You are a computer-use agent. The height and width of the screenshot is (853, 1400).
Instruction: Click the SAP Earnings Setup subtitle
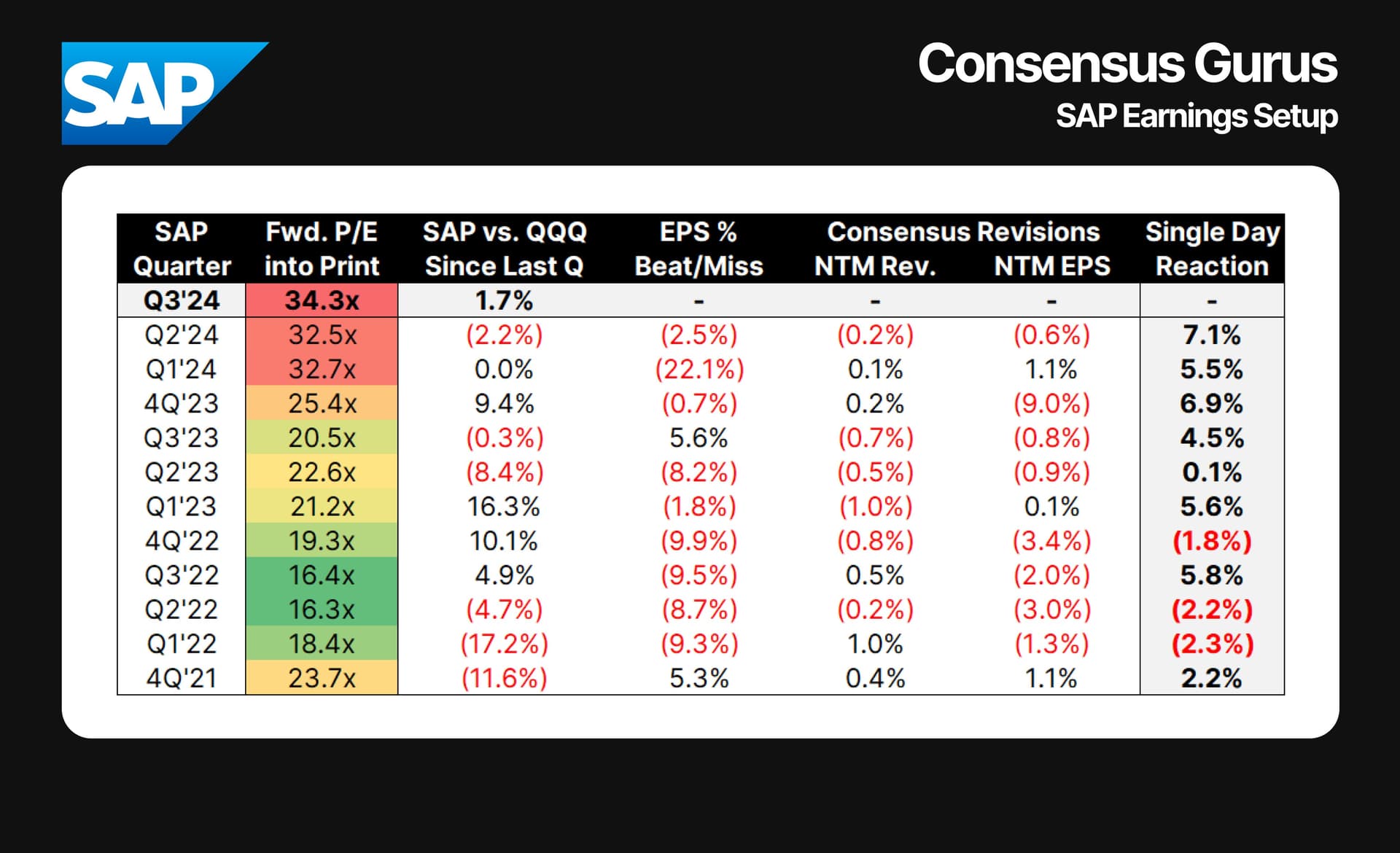pyautogui.click(x=1196, y=117)
